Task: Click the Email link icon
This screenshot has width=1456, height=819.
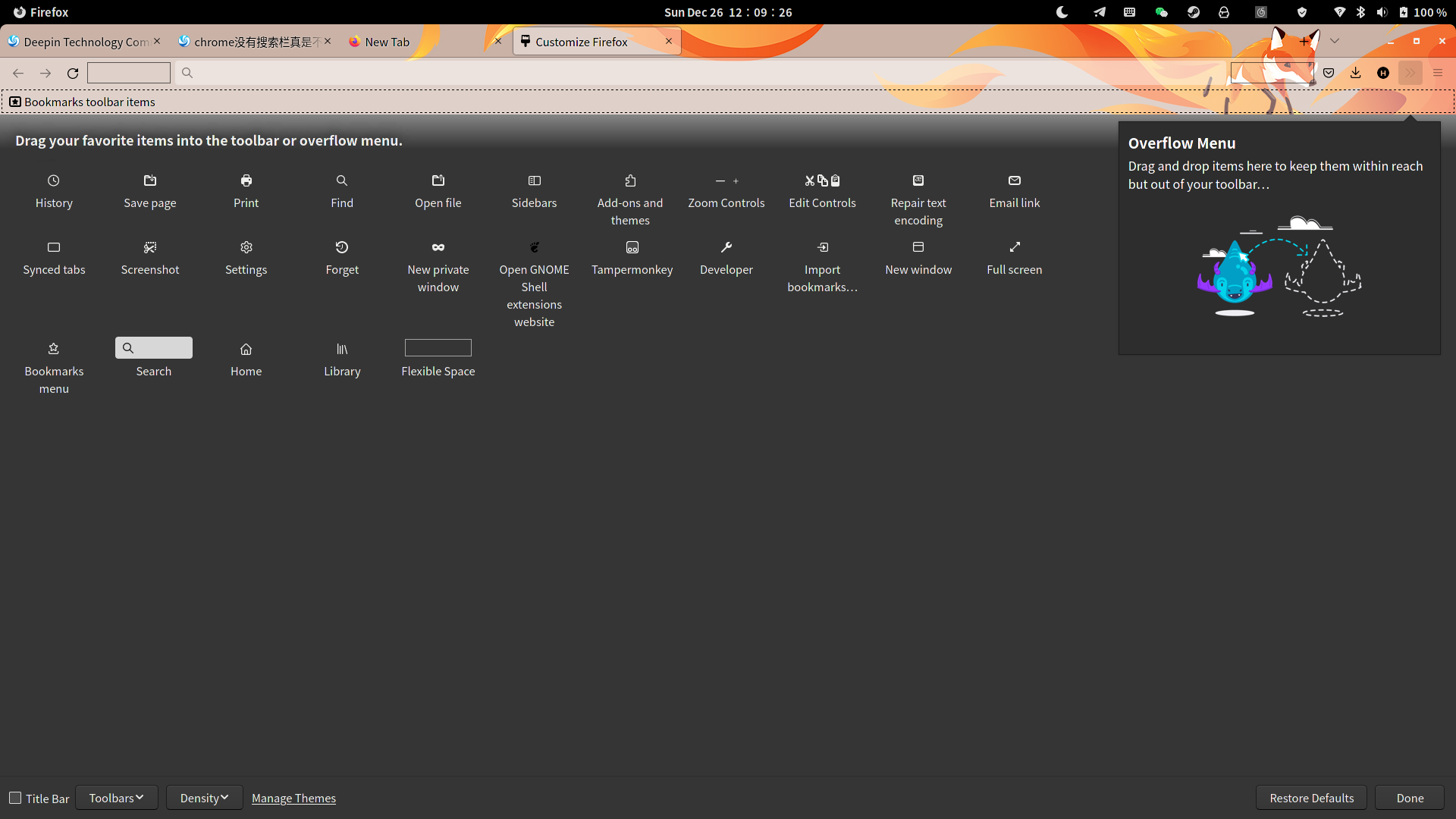Action: [1014, 192]
